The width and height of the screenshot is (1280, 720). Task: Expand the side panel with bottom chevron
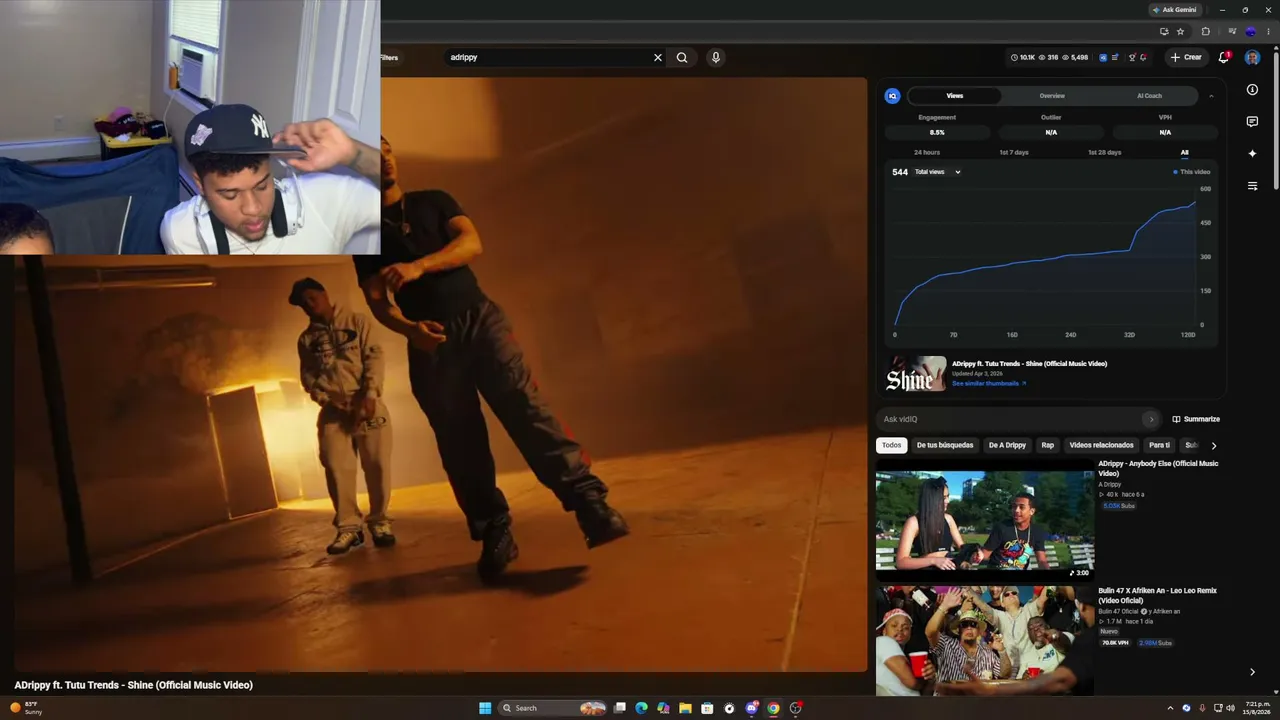coord(1252,672)
